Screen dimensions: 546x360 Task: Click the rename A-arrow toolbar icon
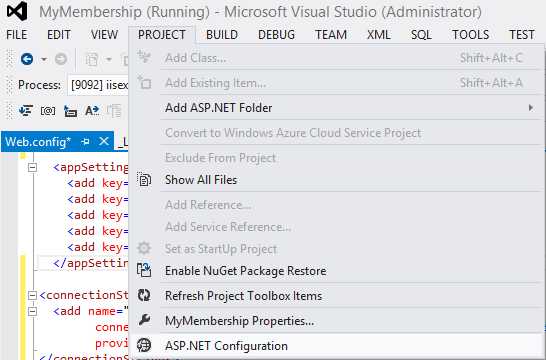pyautogui.click(x=92, y=111)
